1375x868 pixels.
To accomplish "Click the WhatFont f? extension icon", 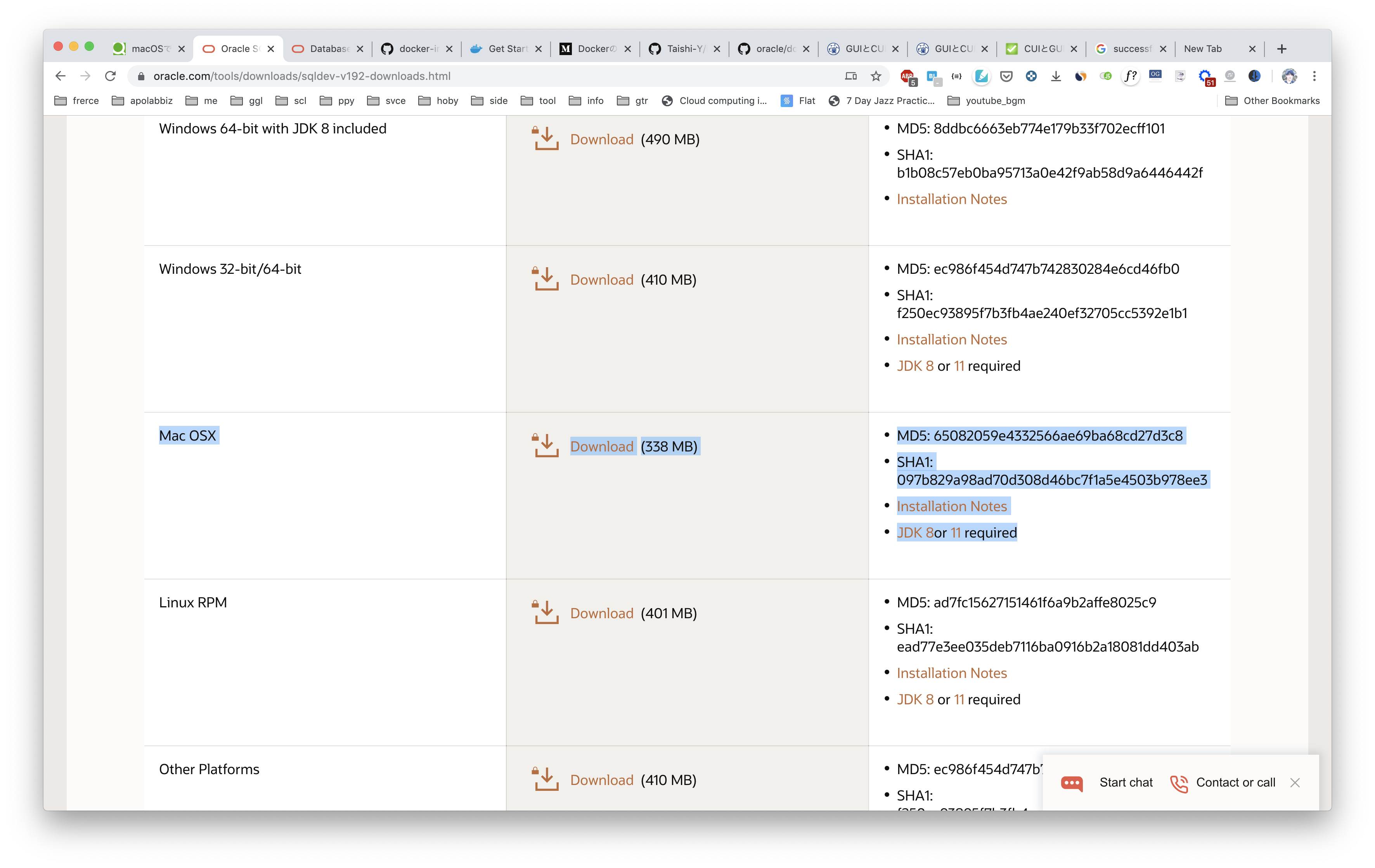I will 1130,76.
